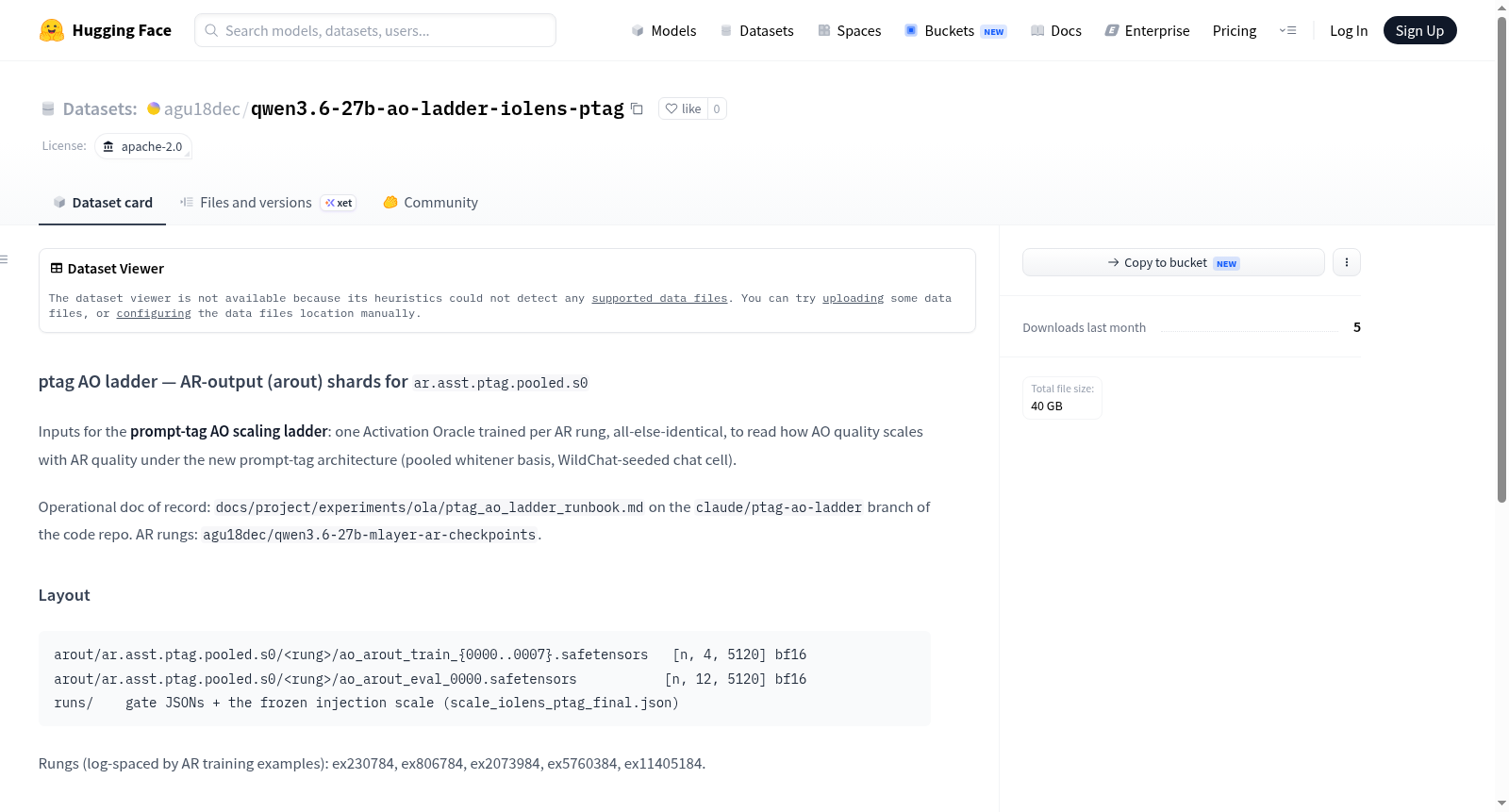Click the agu18dec/qwen3.6-27b-mlayer-ar-checkpoints code text
The width and height of the screenshot is (1509, 812).
click(x=370, y=535)
